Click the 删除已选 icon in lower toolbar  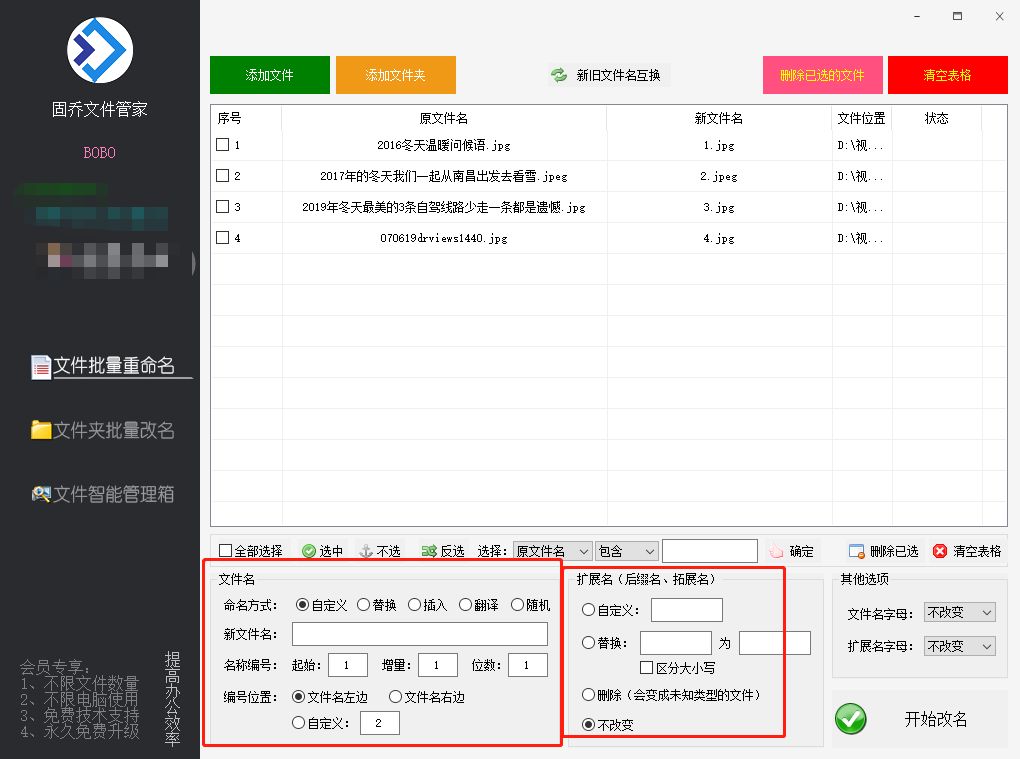point(853,550)
